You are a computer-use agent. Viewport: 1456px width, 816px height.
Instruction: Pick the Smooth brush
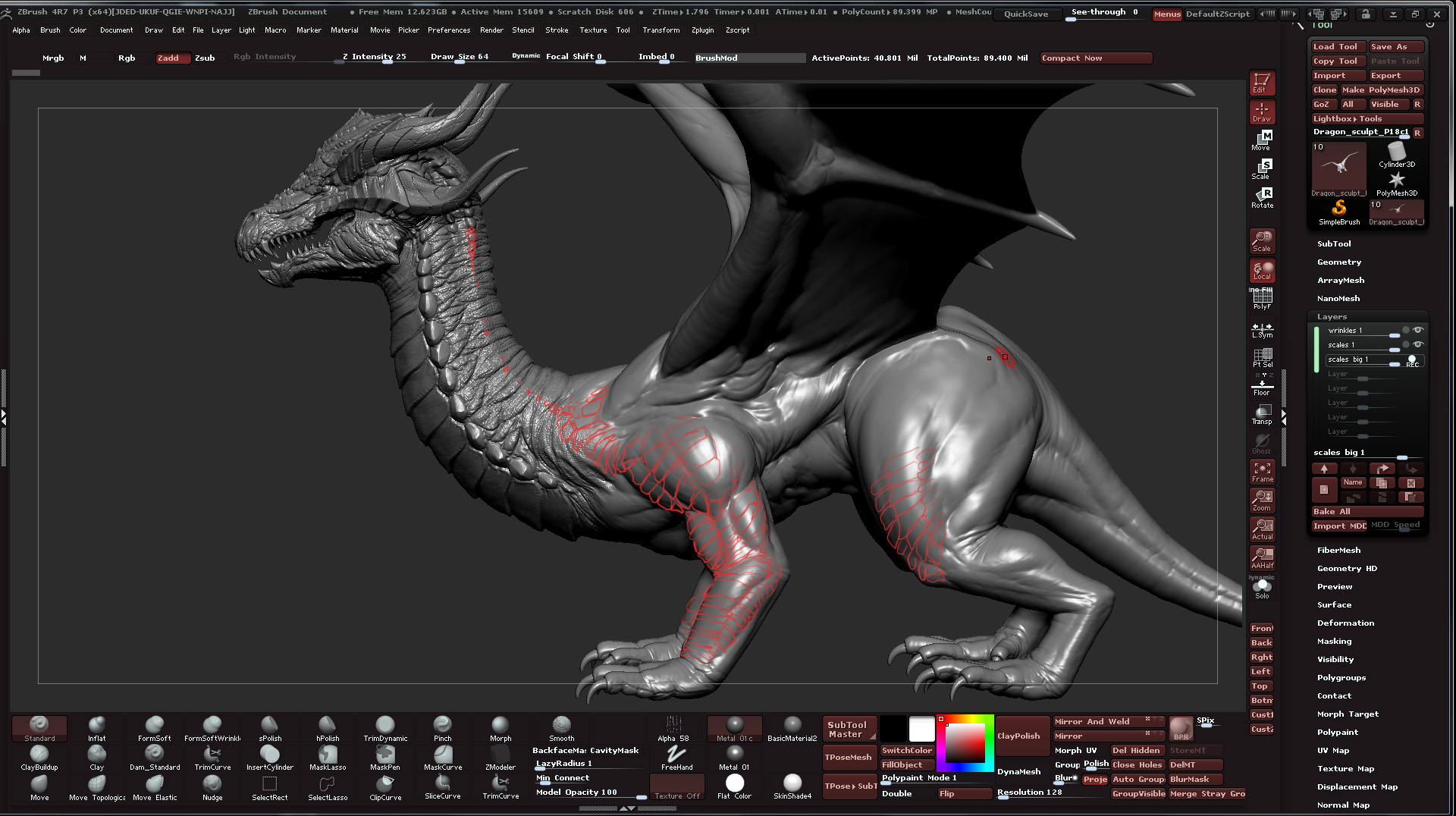click(562, 729)
